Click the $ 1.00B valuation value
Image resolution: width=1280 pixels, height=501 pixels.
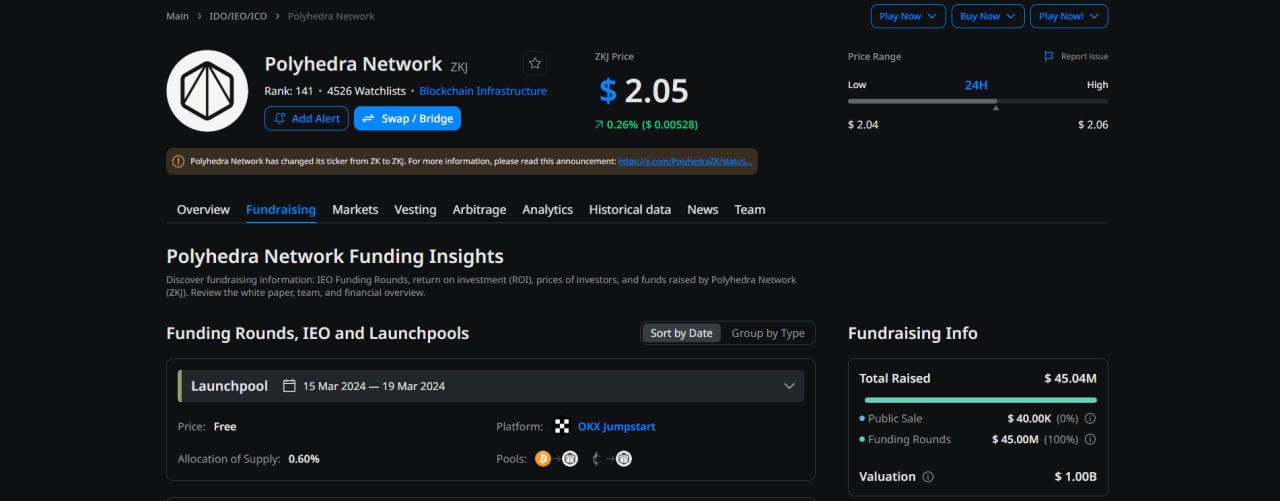[1076, 477]
